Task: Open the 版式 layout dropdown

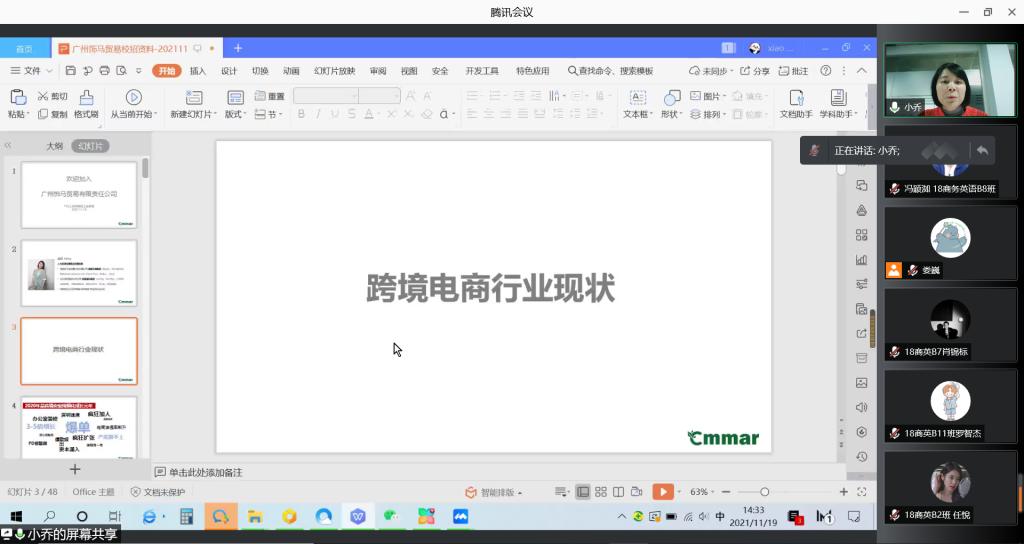Action: (x=236, y=114)
